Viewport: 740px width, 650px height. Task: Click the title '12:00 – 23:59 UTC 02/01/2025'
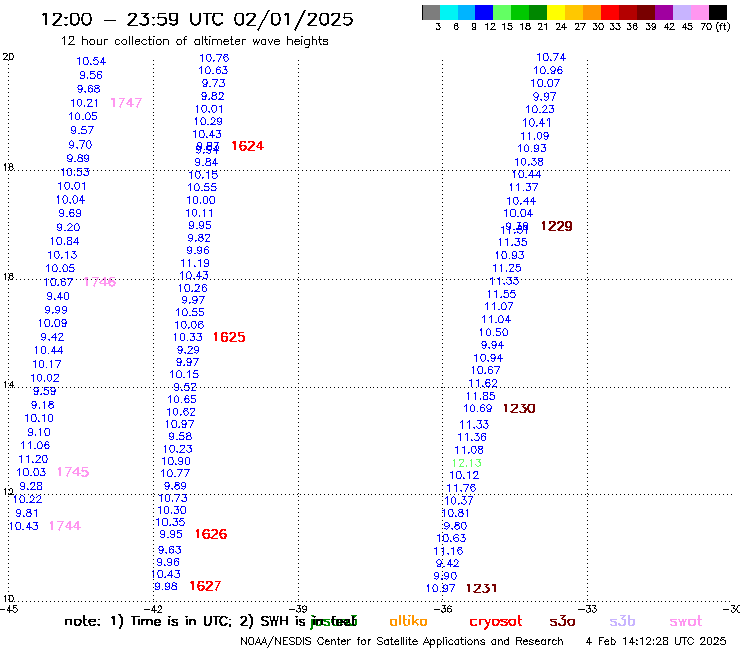pyautogui.click(x=197, y=19)
